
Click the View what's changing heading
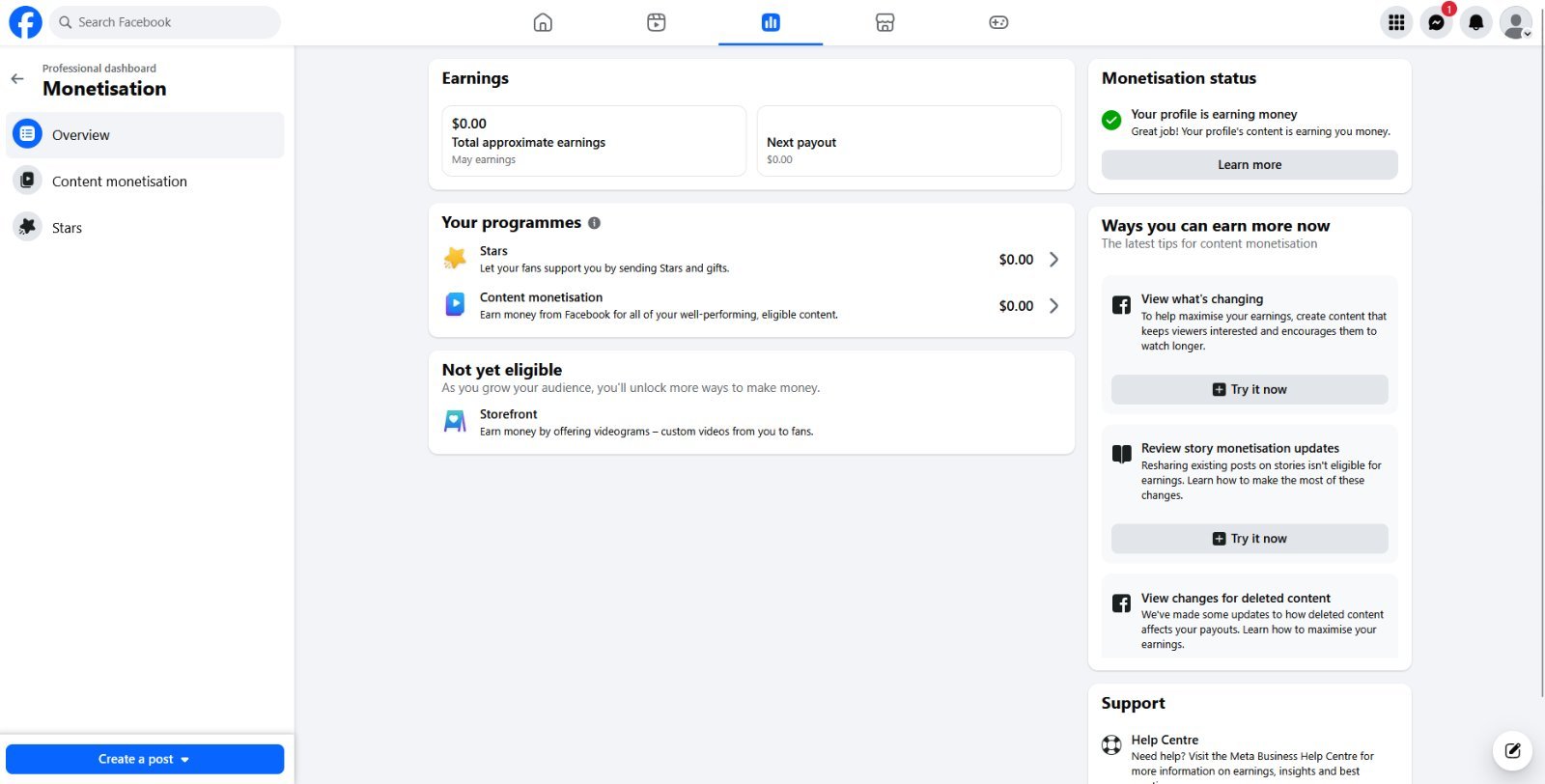(x=1202, y=299)
